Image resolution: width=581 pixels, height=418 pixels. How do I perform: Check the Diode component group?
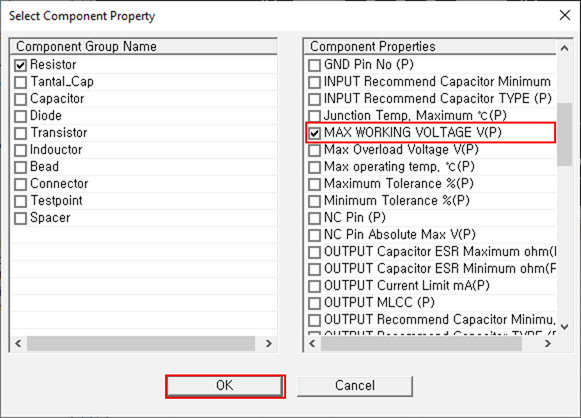(20, 116)
